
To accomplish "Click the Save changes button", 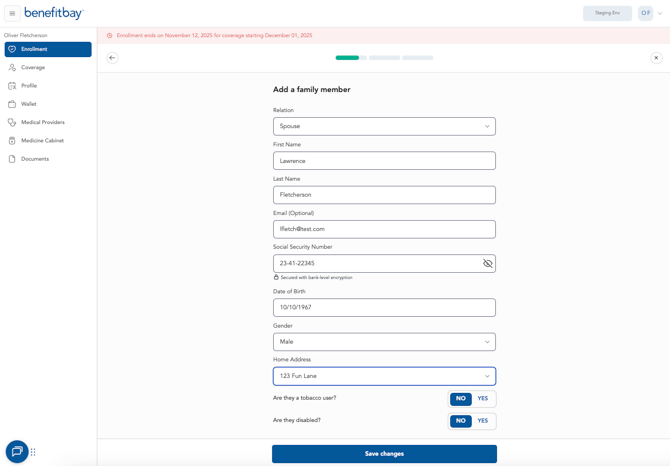I will click(384, 454).
